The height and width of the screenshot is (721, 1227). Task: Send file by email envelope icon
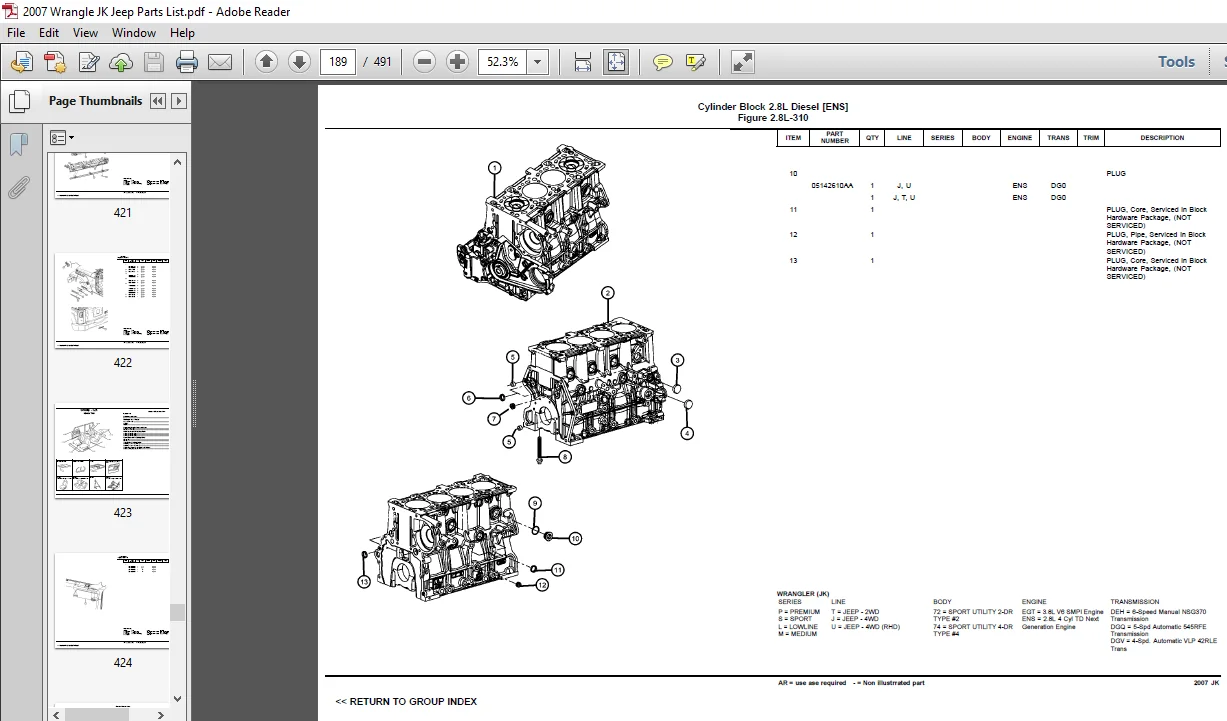(220, 62)
